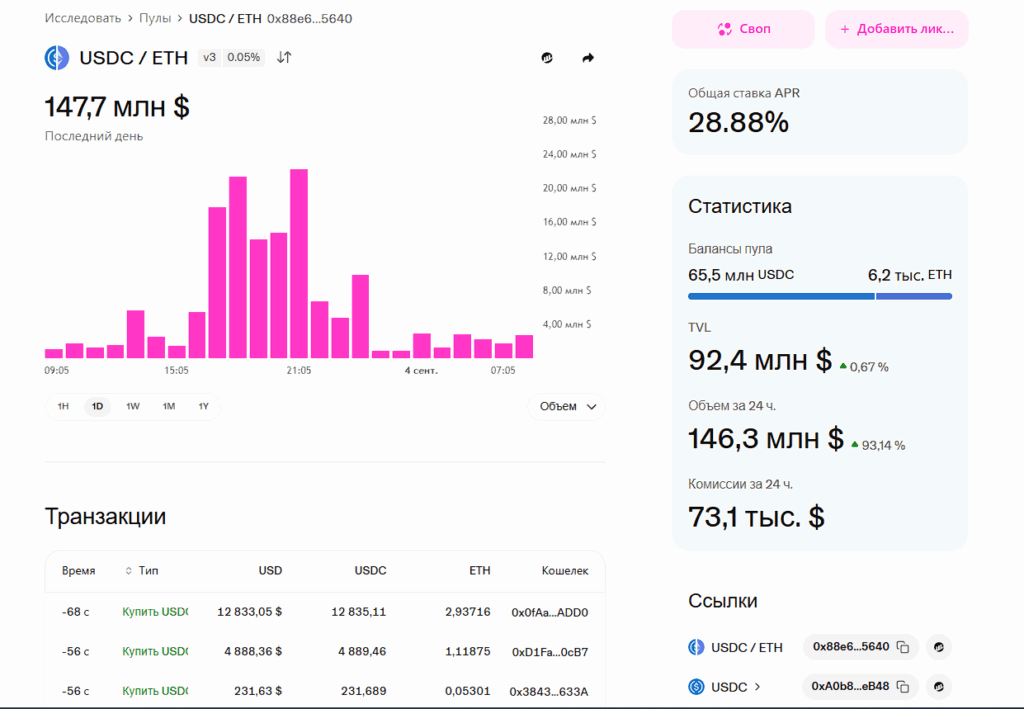Copy the USDC address 0xA0b8...eB48
The width and height of the screenshot is (1024, 709).
click(x=902, y=687)
